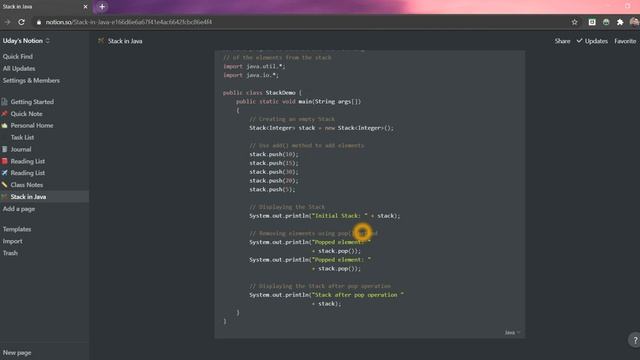The image size is (640, 360).
Task: Click the line 'public class StackDemo {'
Action: coord(262,93)
